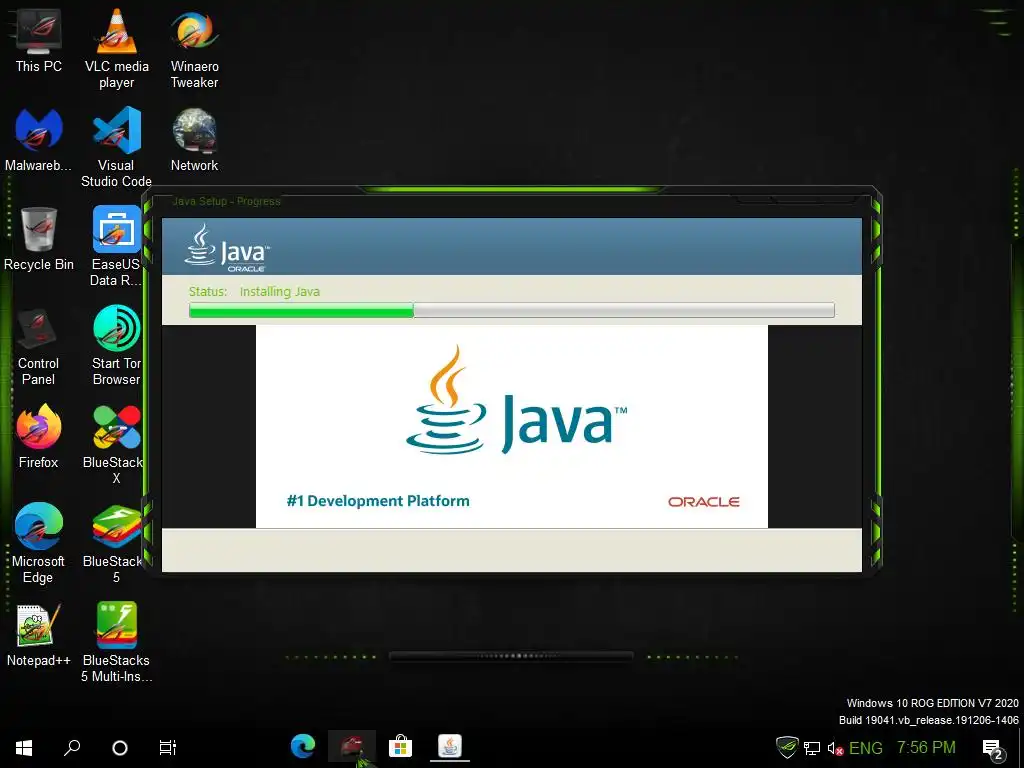This screenshot has height=768, width=1024.
Task: Click the Java Oracle logo in header
Action: click(x=227, y=248)
